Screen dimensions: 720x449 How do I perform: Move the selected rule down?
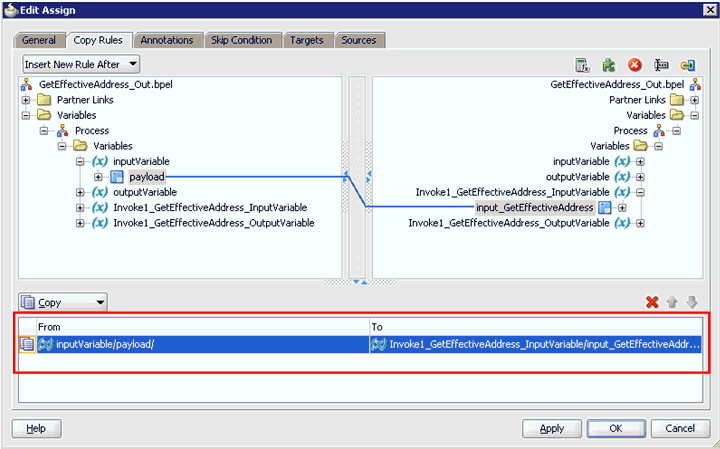point(692,302)
